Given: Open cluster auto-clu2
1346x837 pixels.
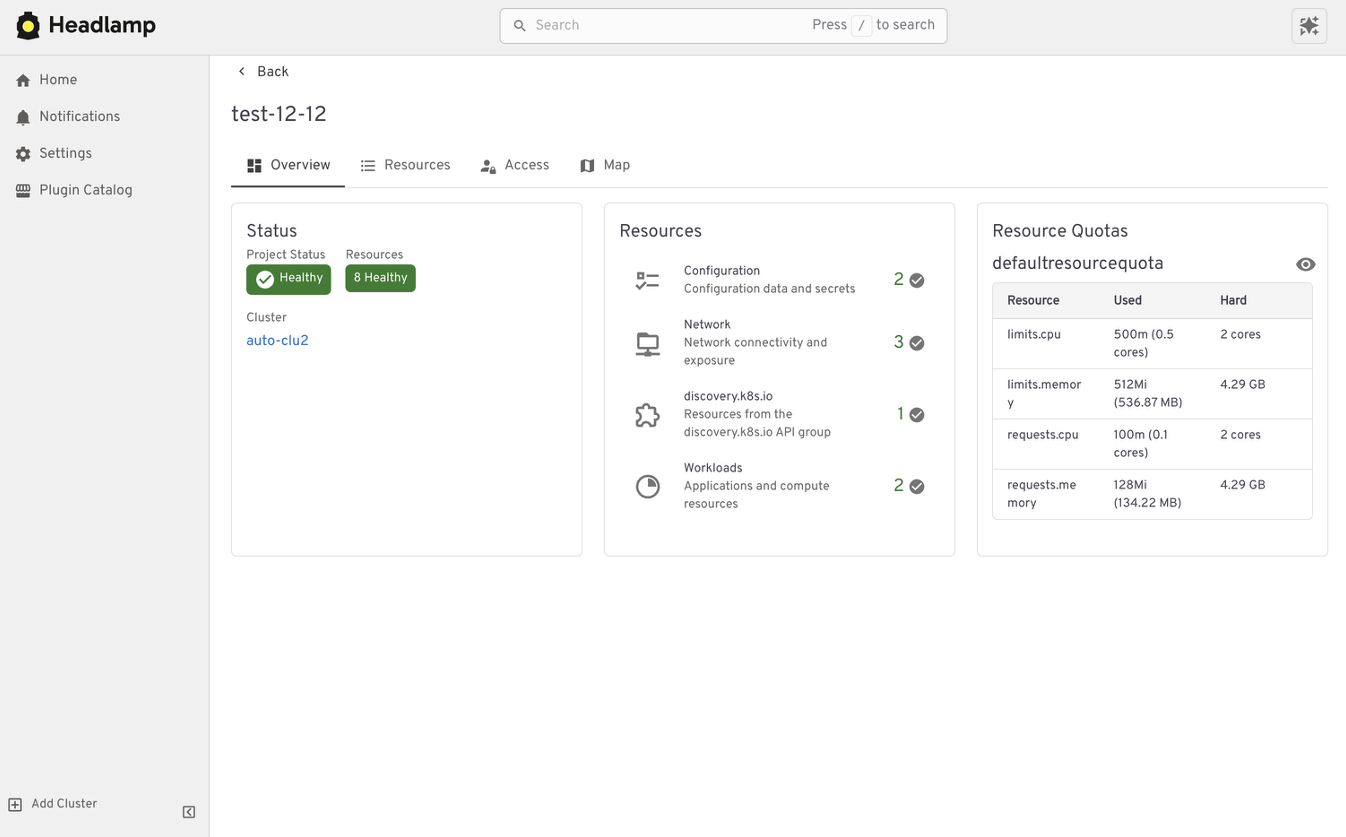Looking at the screenshot, I should point(277,340).
